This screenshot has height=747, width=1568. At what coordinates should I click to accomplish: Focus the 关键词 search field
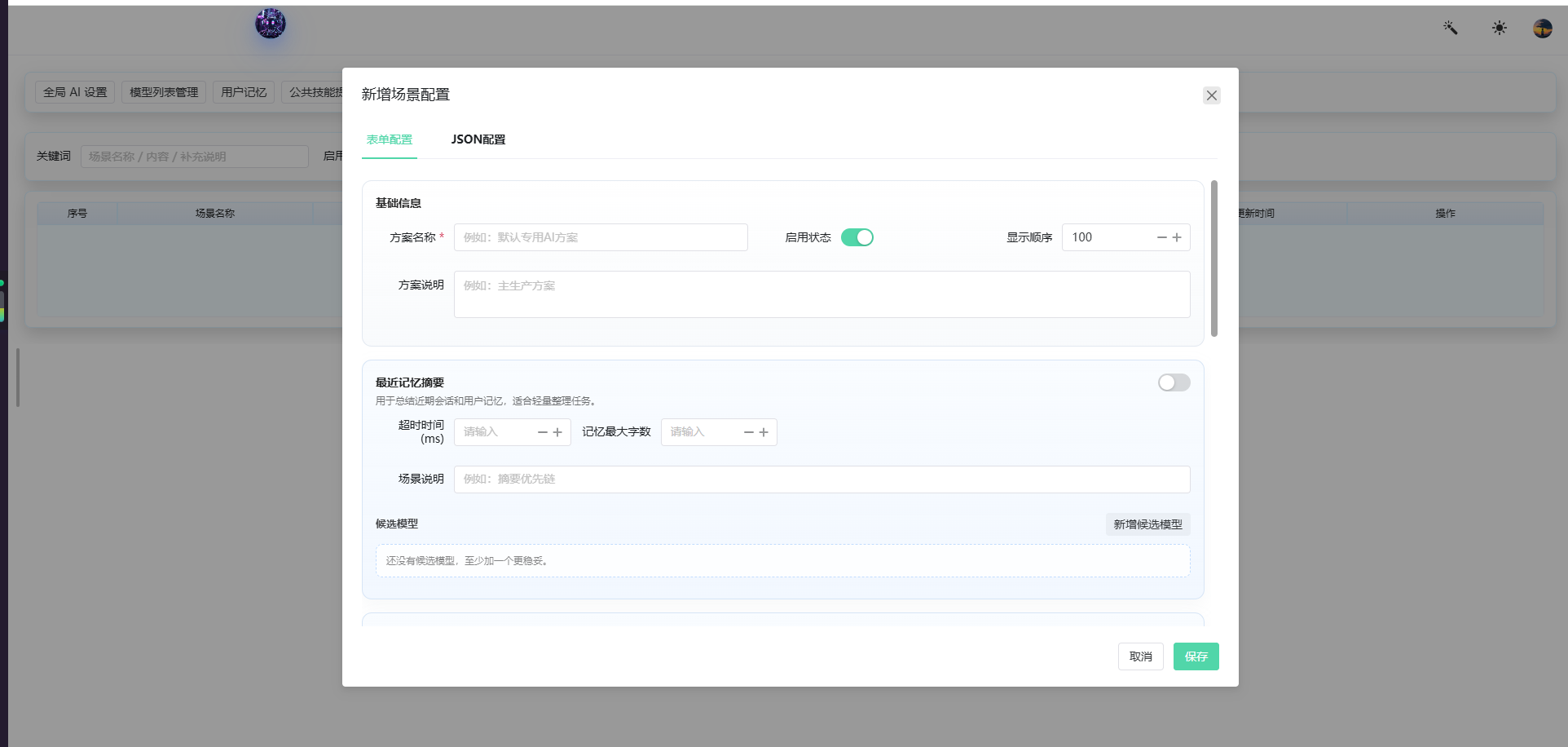coord(195,157)
